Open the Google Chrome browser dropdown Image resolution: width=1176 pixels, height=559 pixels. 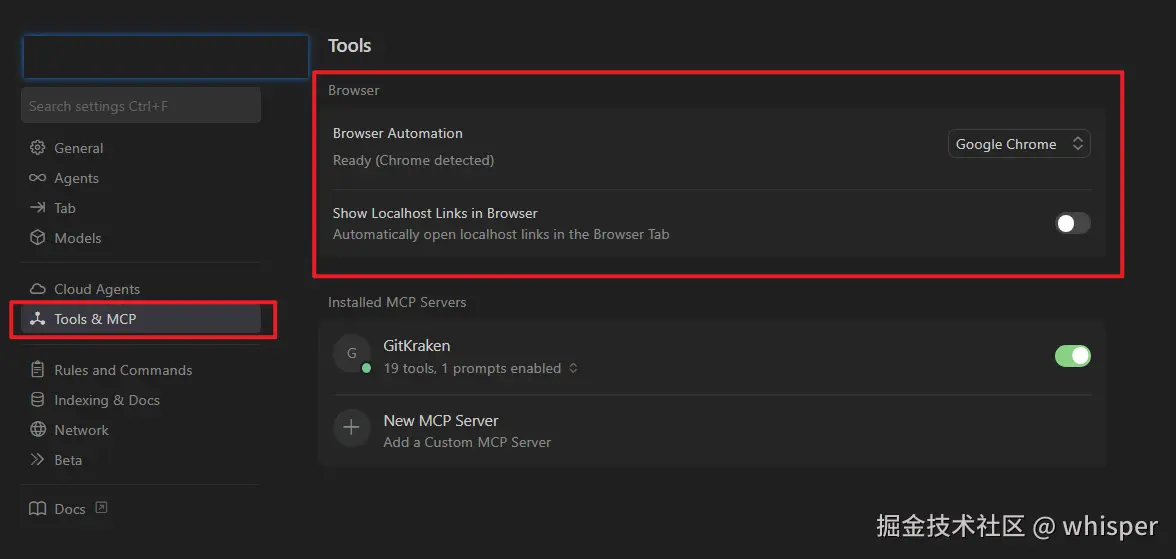(x=1018, y=144)
